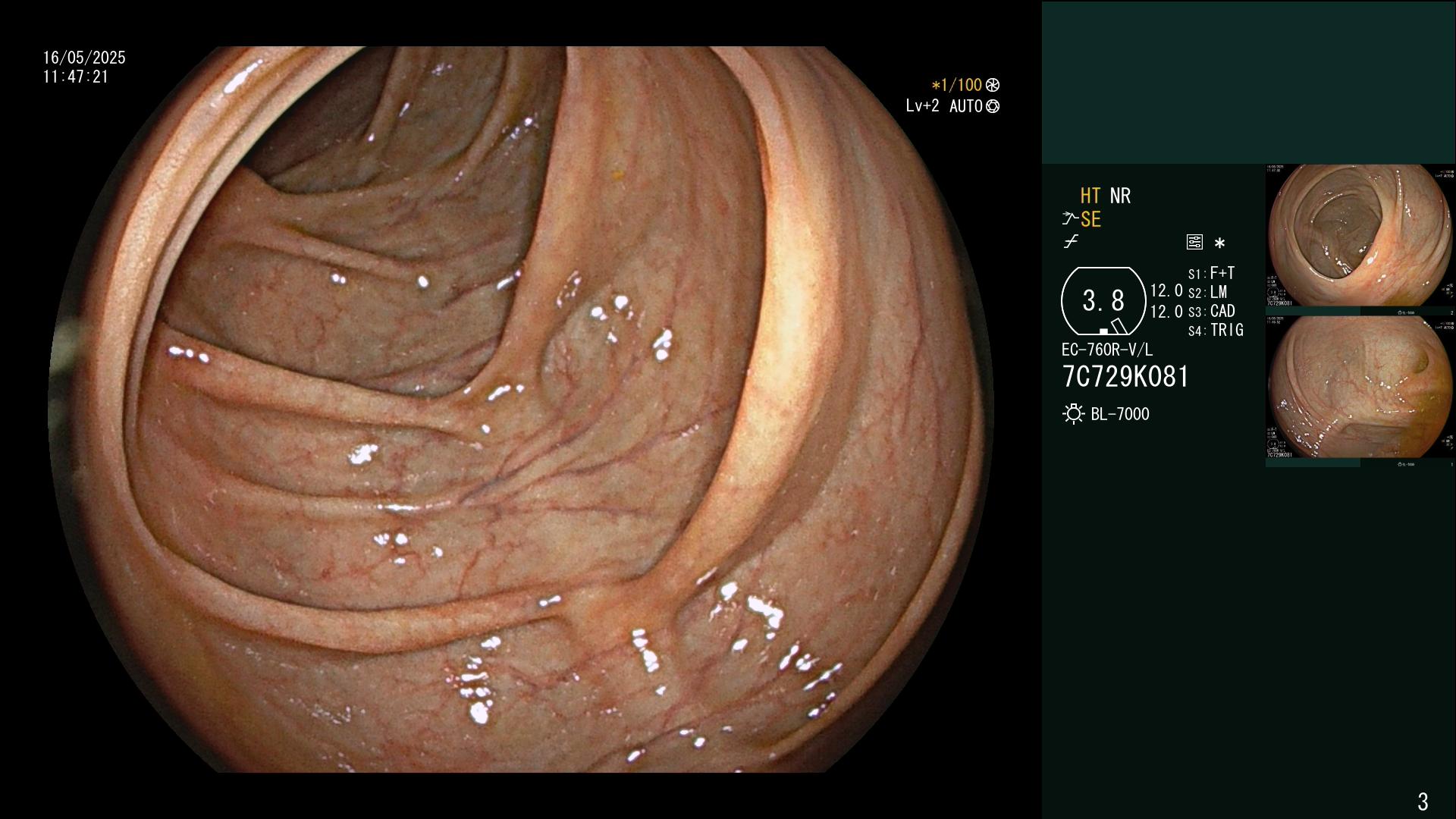Screen dimensions: 1456x819
Task: Open the upper captured image thumbnail
Action: pyautogui.click(x=1360, y=236)
